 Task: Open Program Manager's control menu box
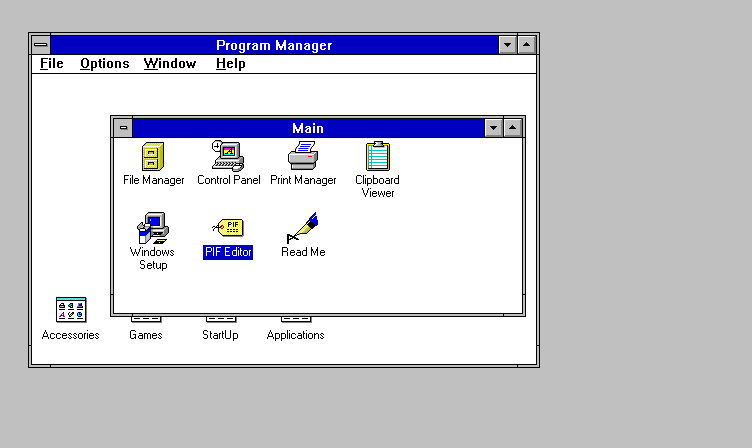tap(41, 45)
